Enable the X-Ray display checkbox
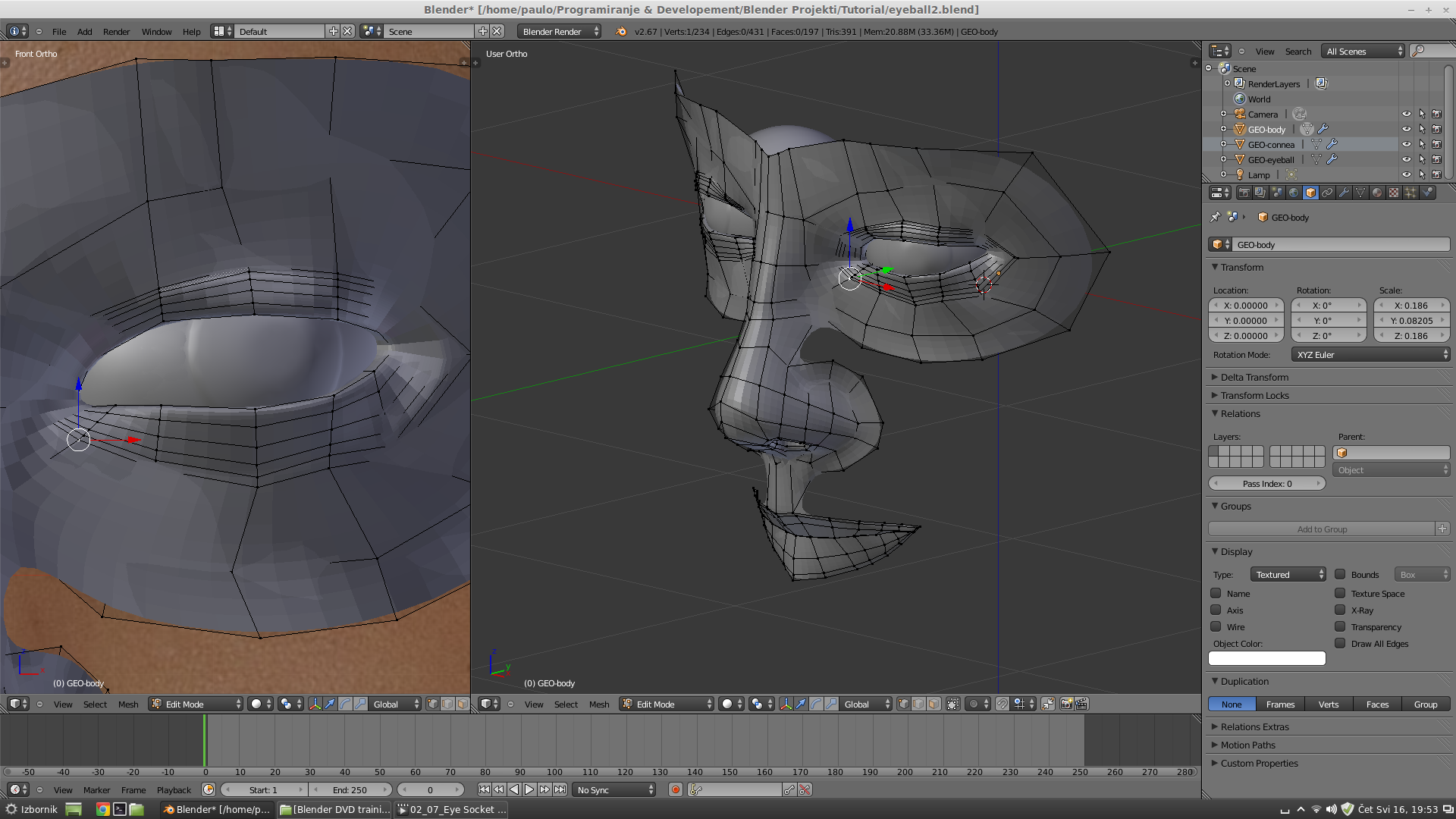Image resolution: width=1456 pixels, height=819 pixels. point(1340,610)
